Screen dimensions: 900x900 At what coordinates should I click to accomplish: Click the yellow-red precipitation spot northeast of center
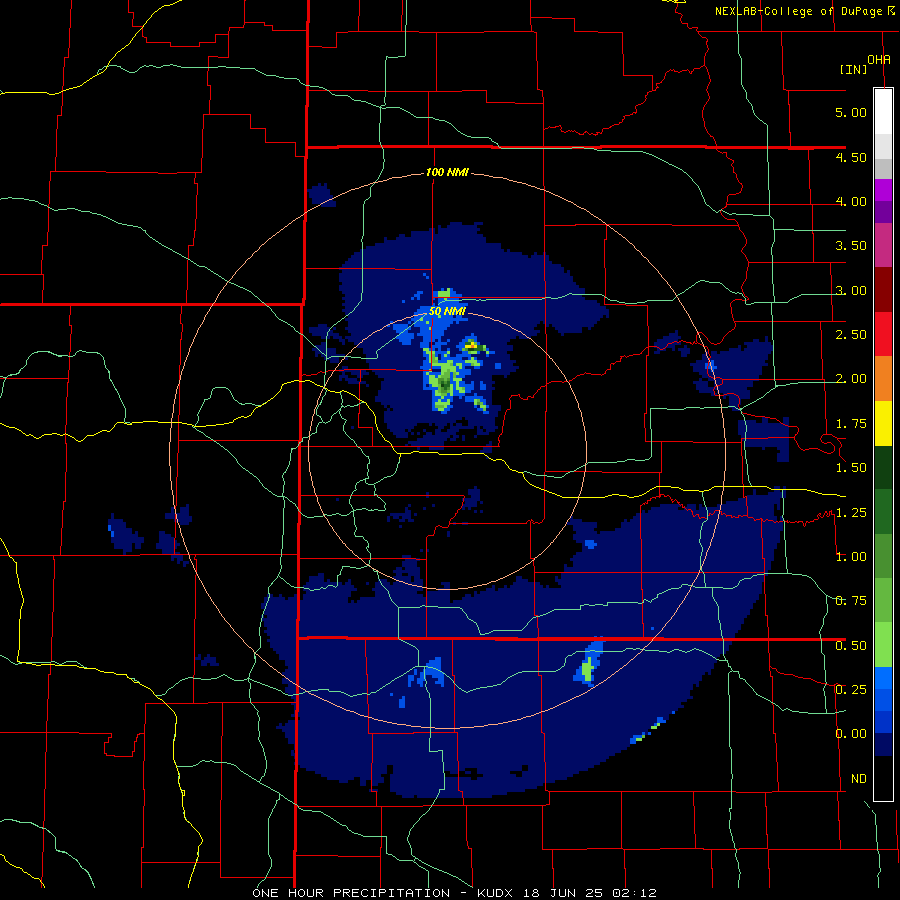[x=471, y=347]
